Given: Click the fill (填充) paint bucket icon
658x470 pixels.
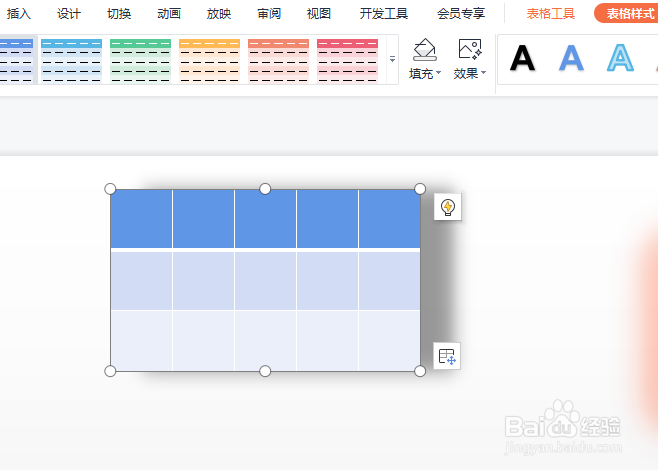Looking at the screenshot, I should point(424,50).
